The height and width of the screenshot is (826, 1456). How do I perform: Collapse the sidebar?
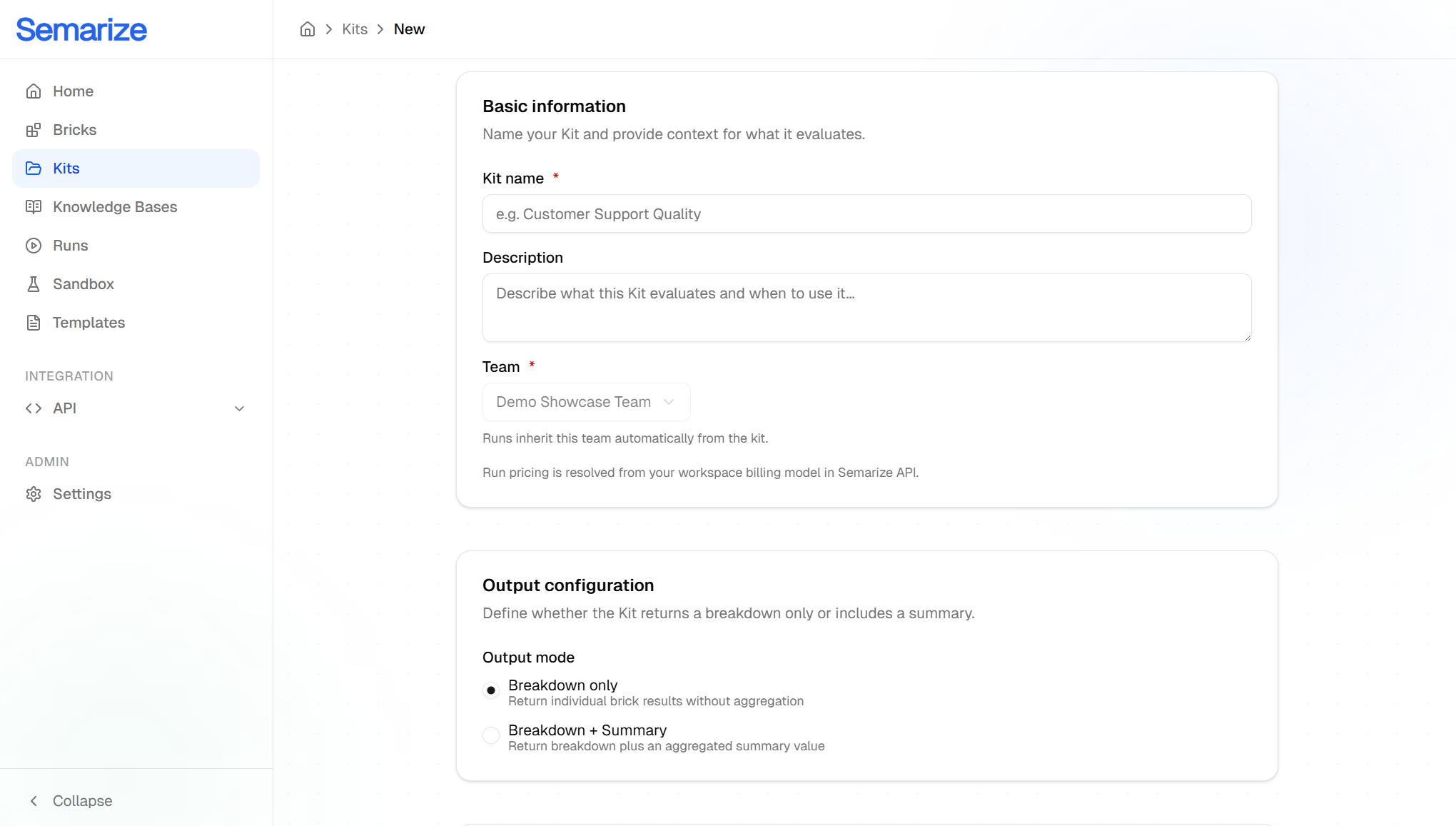click(x=70, y=801)
